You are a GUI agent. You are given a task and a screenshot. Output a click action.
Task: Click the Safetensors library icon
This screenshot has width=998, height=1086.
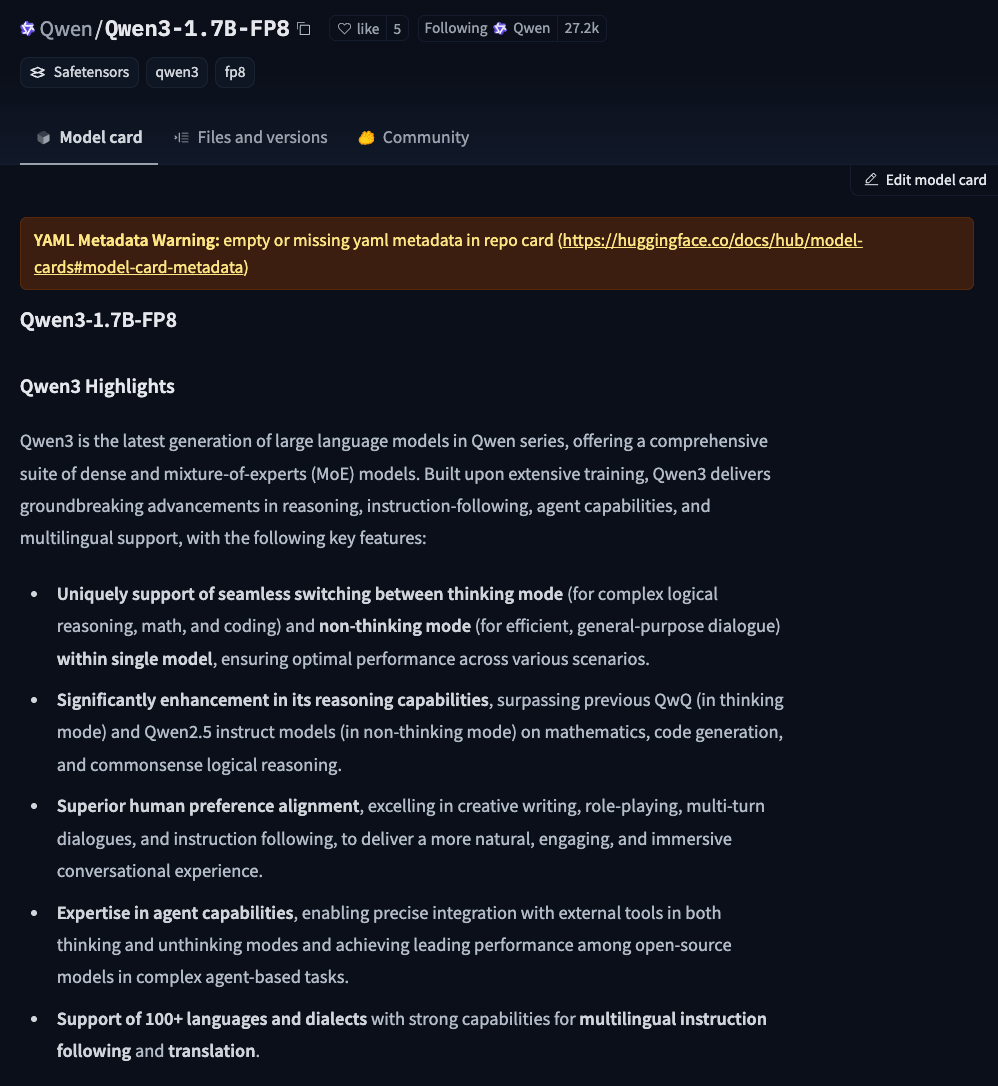click(37, 72)
